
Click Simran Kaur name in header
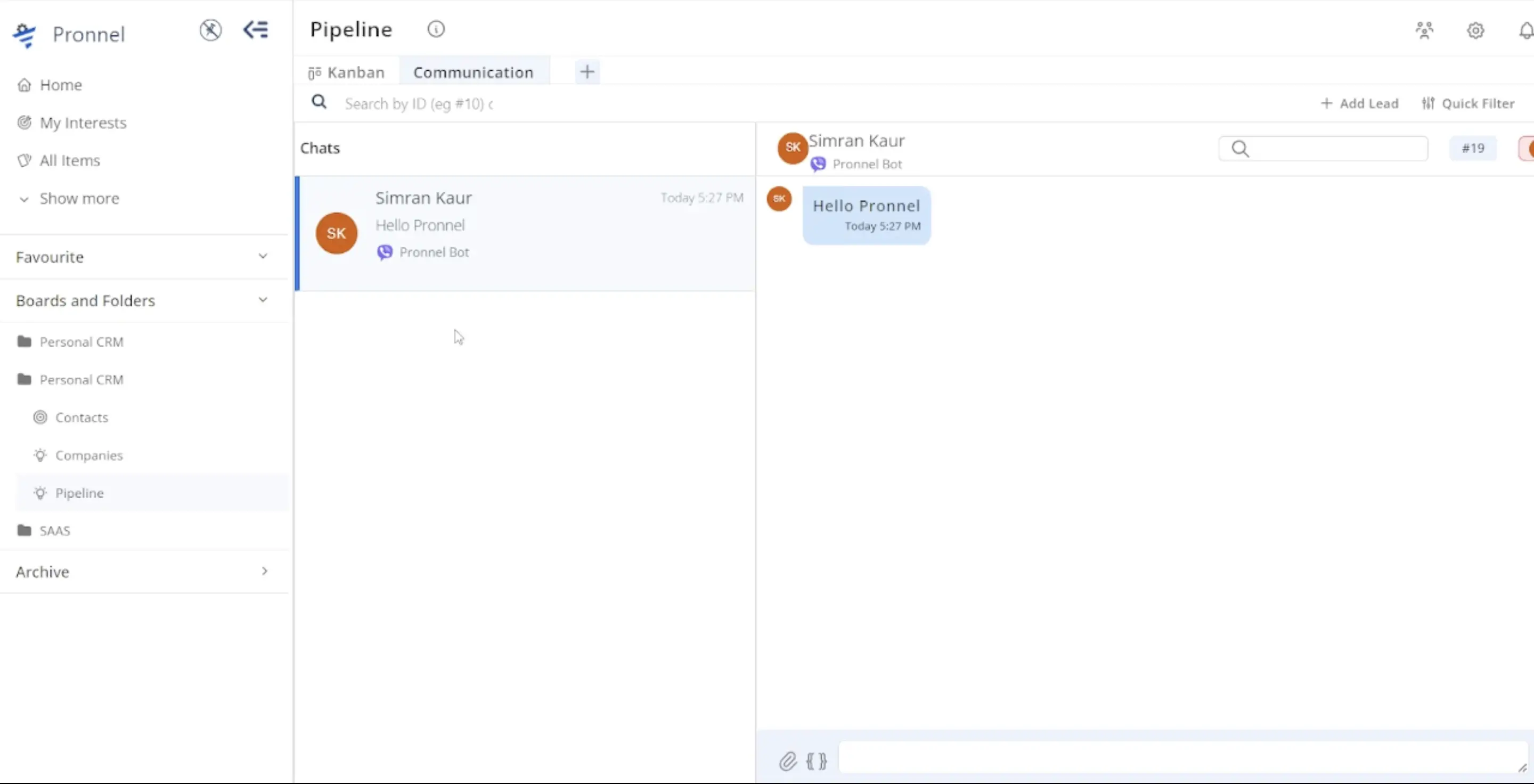click(856, 141)
